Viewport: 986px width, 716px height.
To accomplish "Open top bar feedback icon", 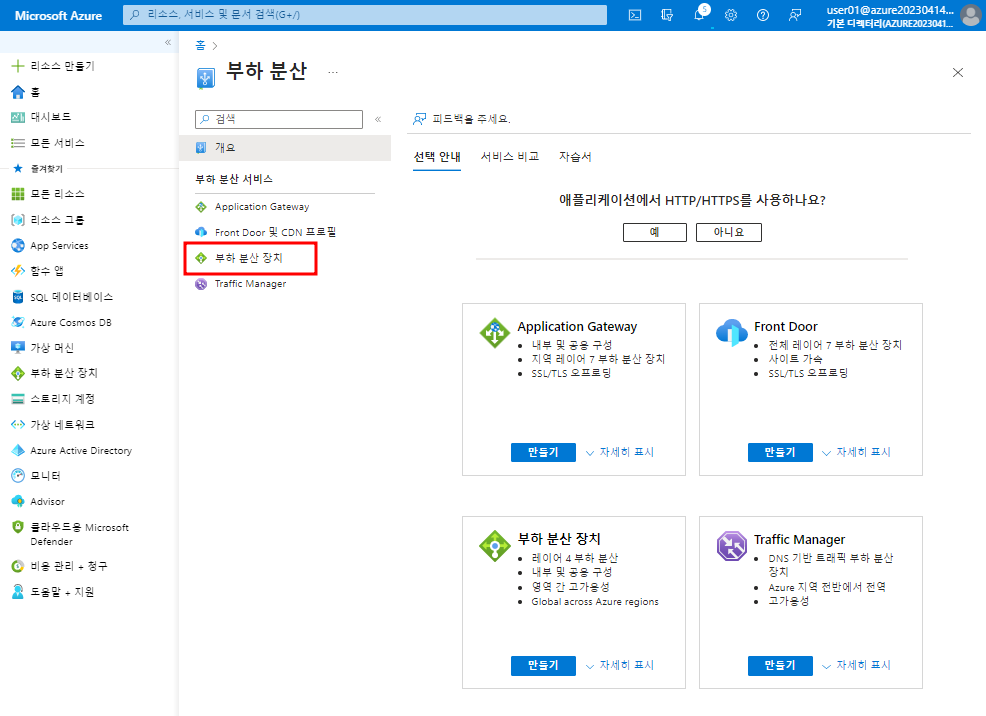I will click(x=795, y=15).
